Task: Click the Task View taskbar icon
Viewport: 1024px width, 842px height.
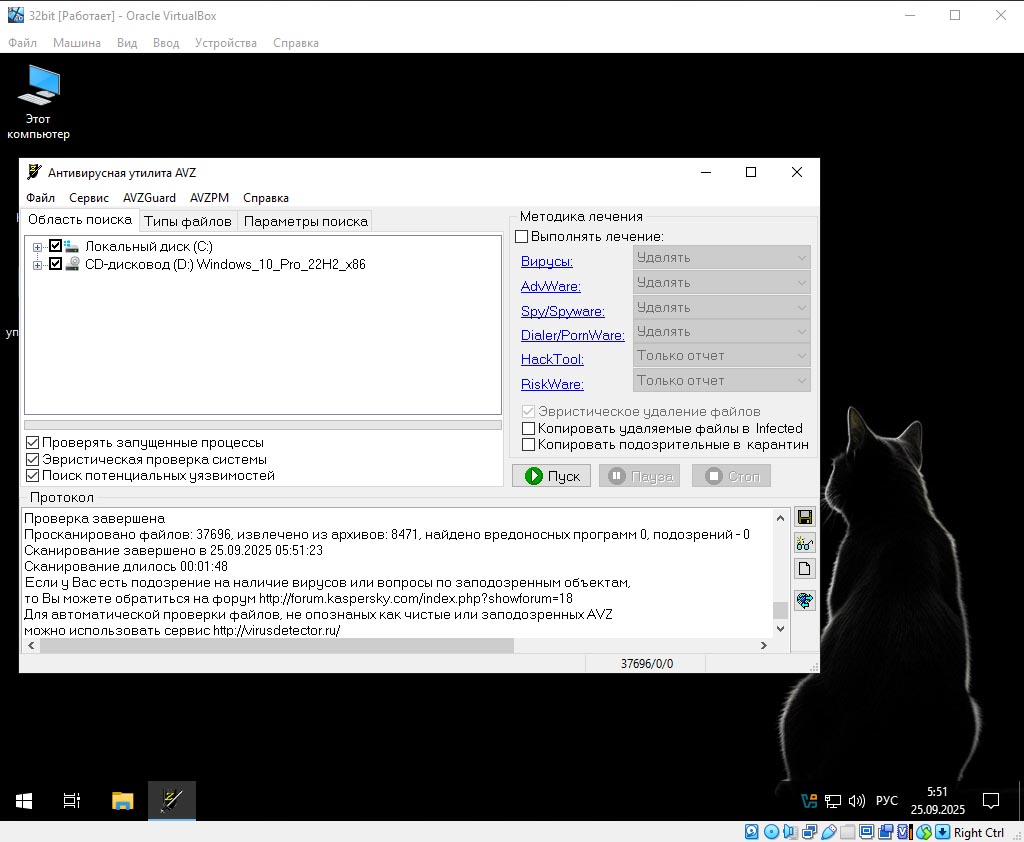Action: pyautogui.click(x=72, y=801)
